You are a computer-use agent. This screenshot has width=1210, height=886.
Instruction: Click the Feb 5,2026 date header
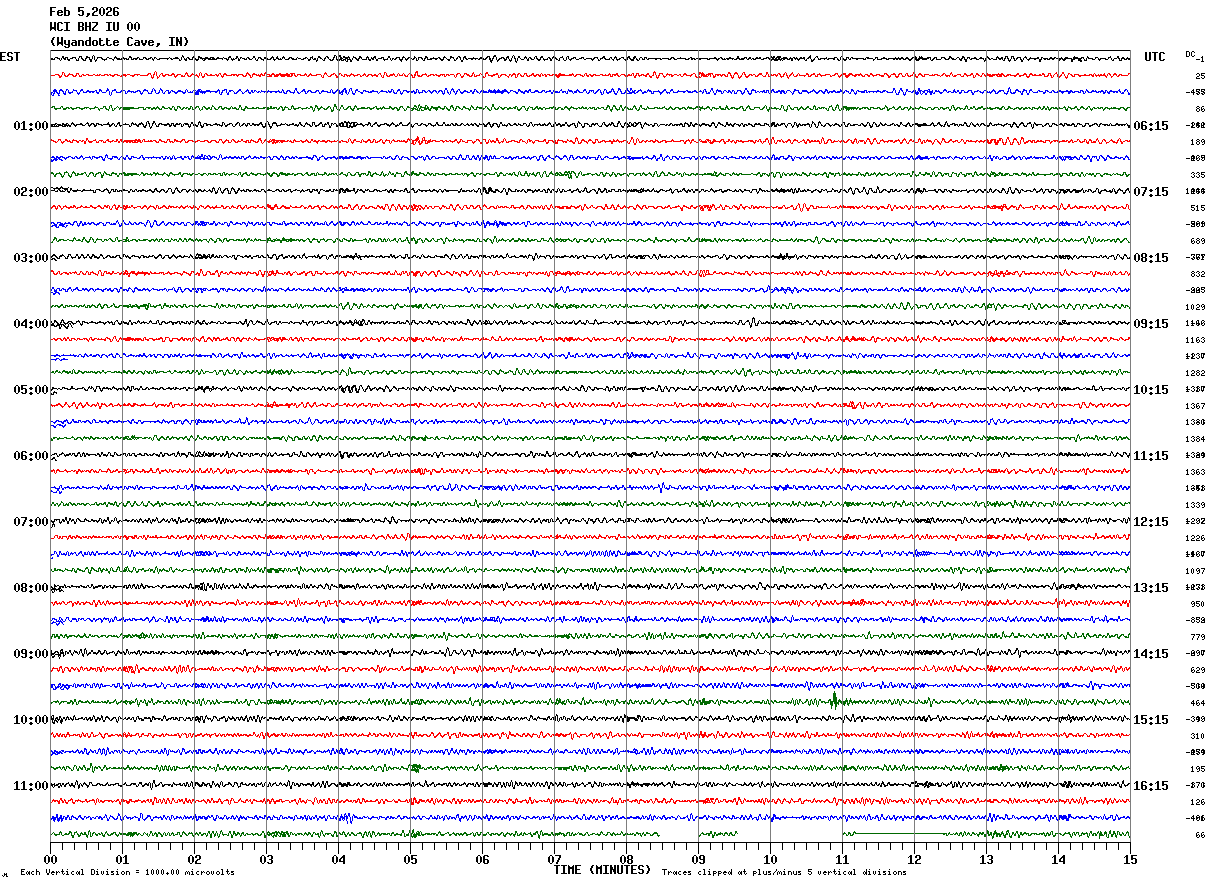click(84, 12)
